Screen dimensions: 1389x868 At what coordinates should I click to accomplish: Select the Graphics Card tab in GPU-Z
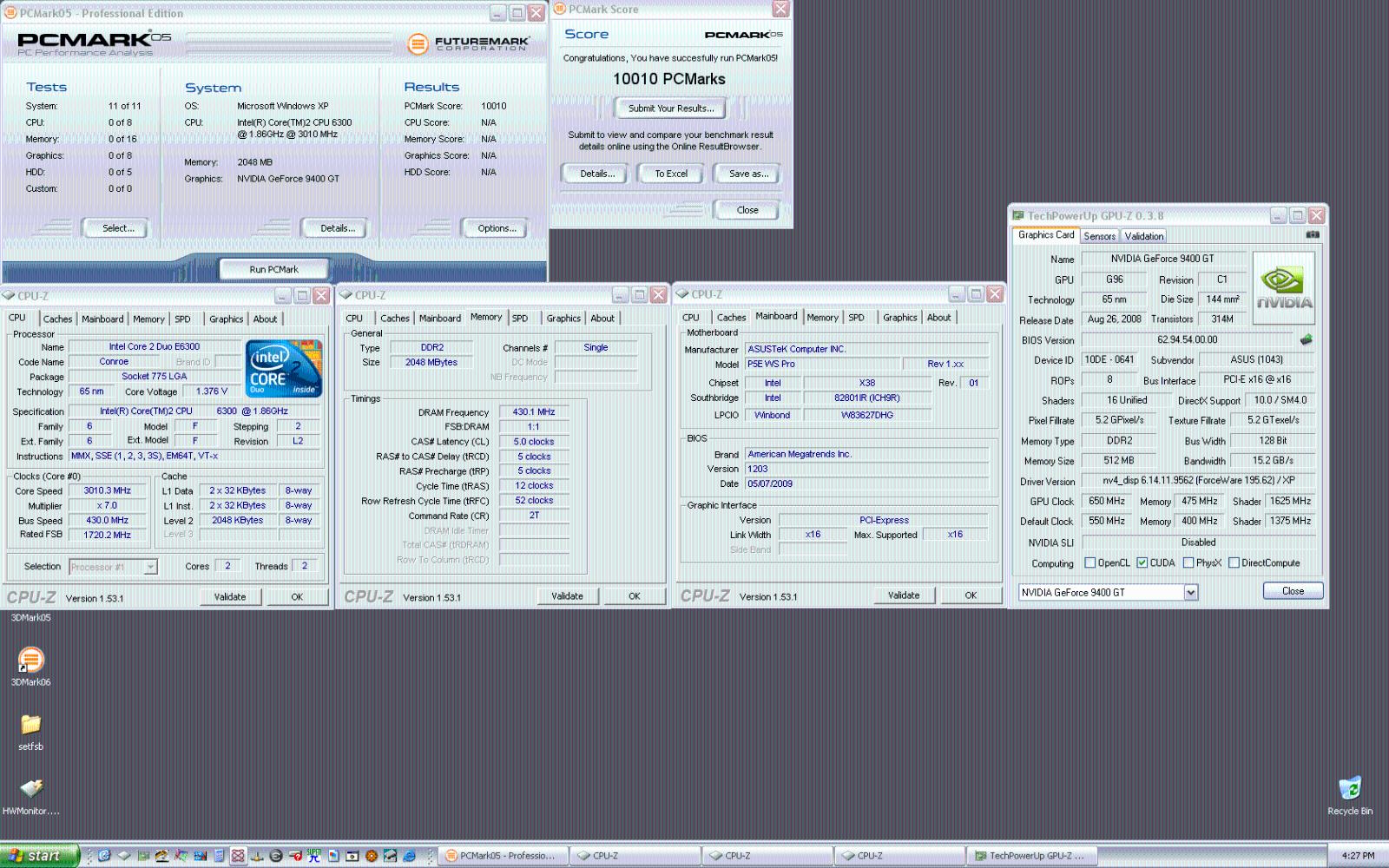click(x=1046, y=234)
